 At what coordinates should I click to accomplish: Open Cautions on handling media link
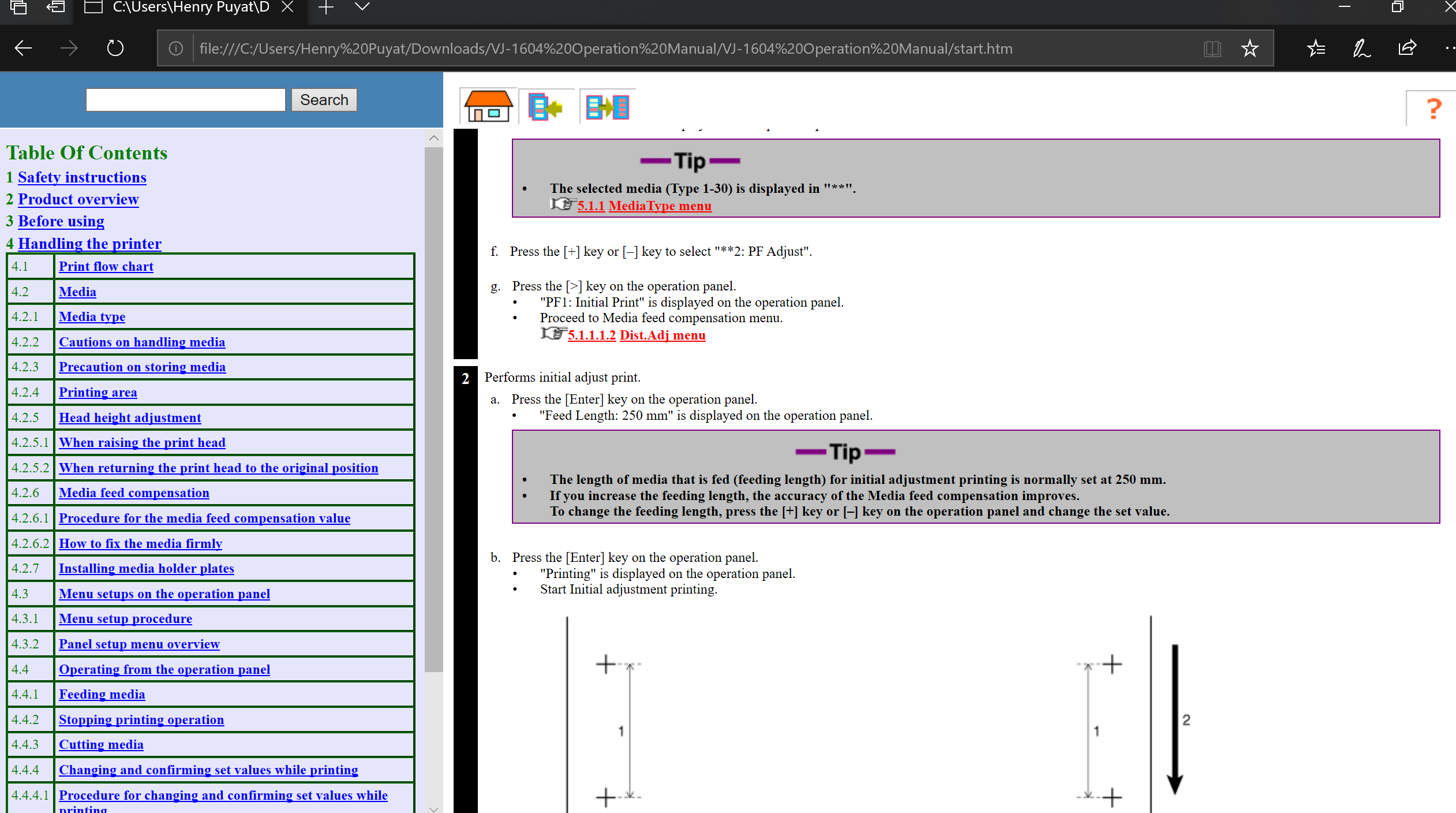pos(142,342)
